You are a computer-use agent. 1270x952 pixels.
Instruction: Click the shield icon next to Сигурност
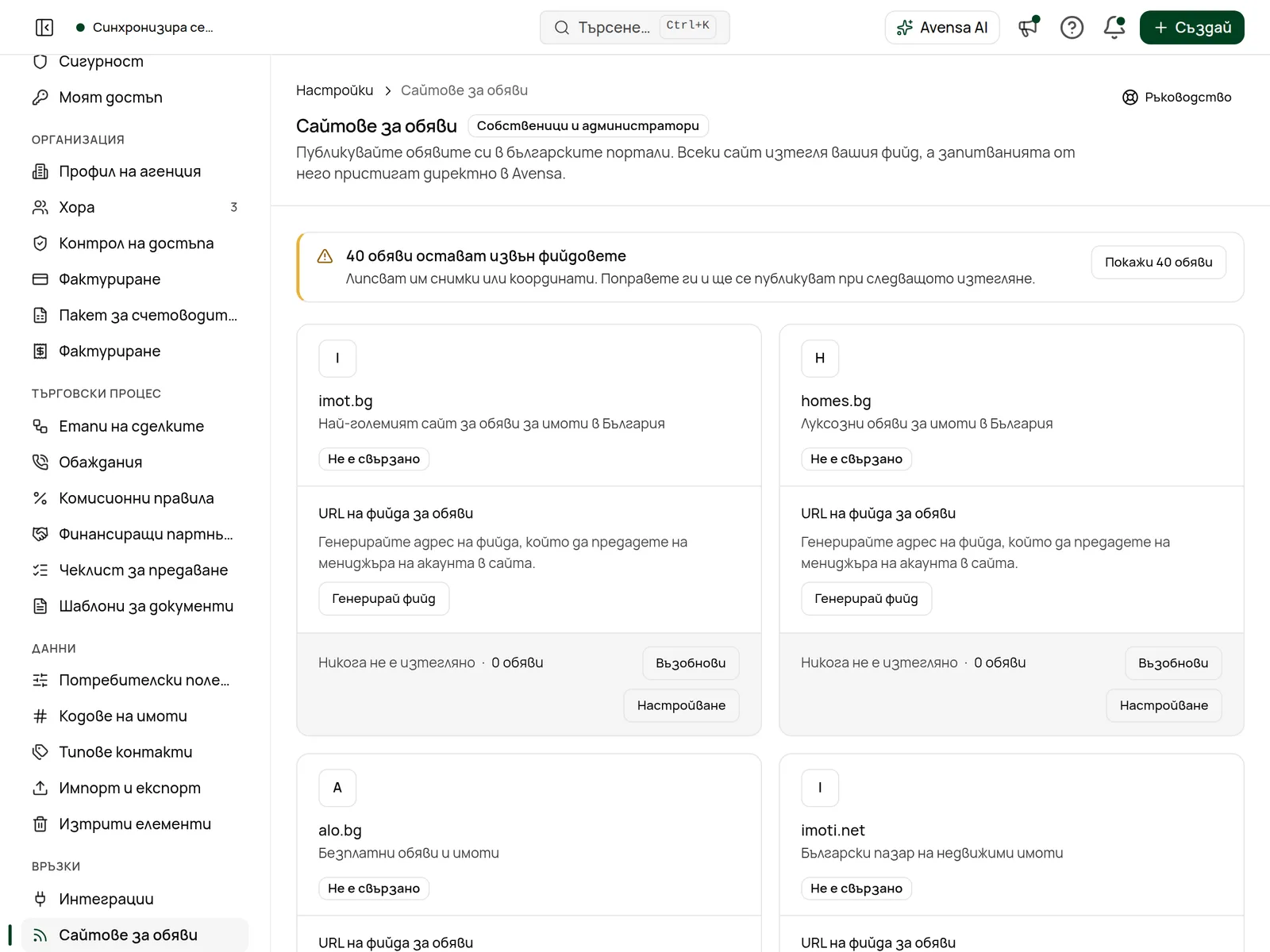pos(40,61)
